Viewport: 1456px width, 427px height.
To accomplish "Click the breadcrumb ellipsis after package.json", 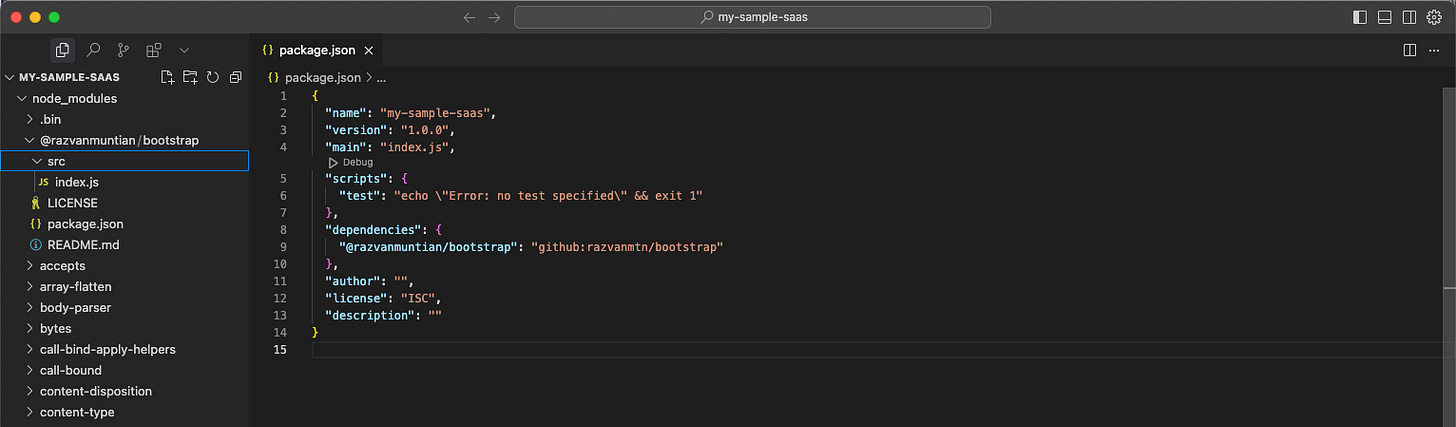I will pos(381,77).
